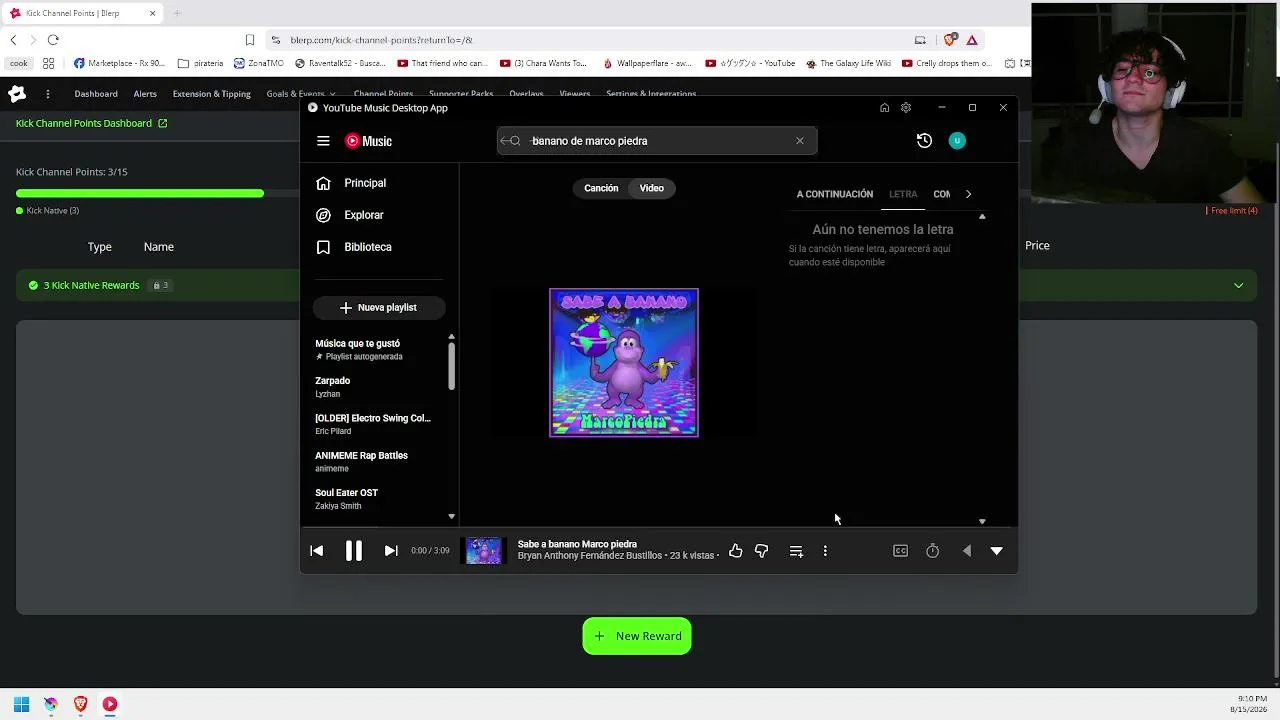Add the song to a playlist
This screenshot has width=1280, height=720.
pyautogui.click(x=796, y=551)
